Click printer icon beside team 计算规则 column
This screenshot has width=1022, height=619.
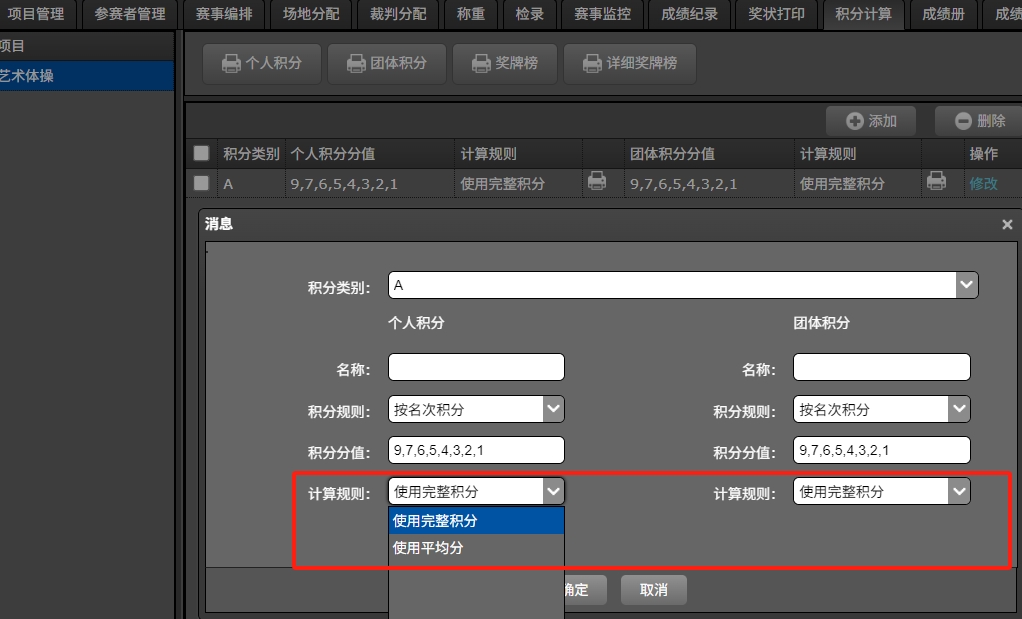point(936,182)
